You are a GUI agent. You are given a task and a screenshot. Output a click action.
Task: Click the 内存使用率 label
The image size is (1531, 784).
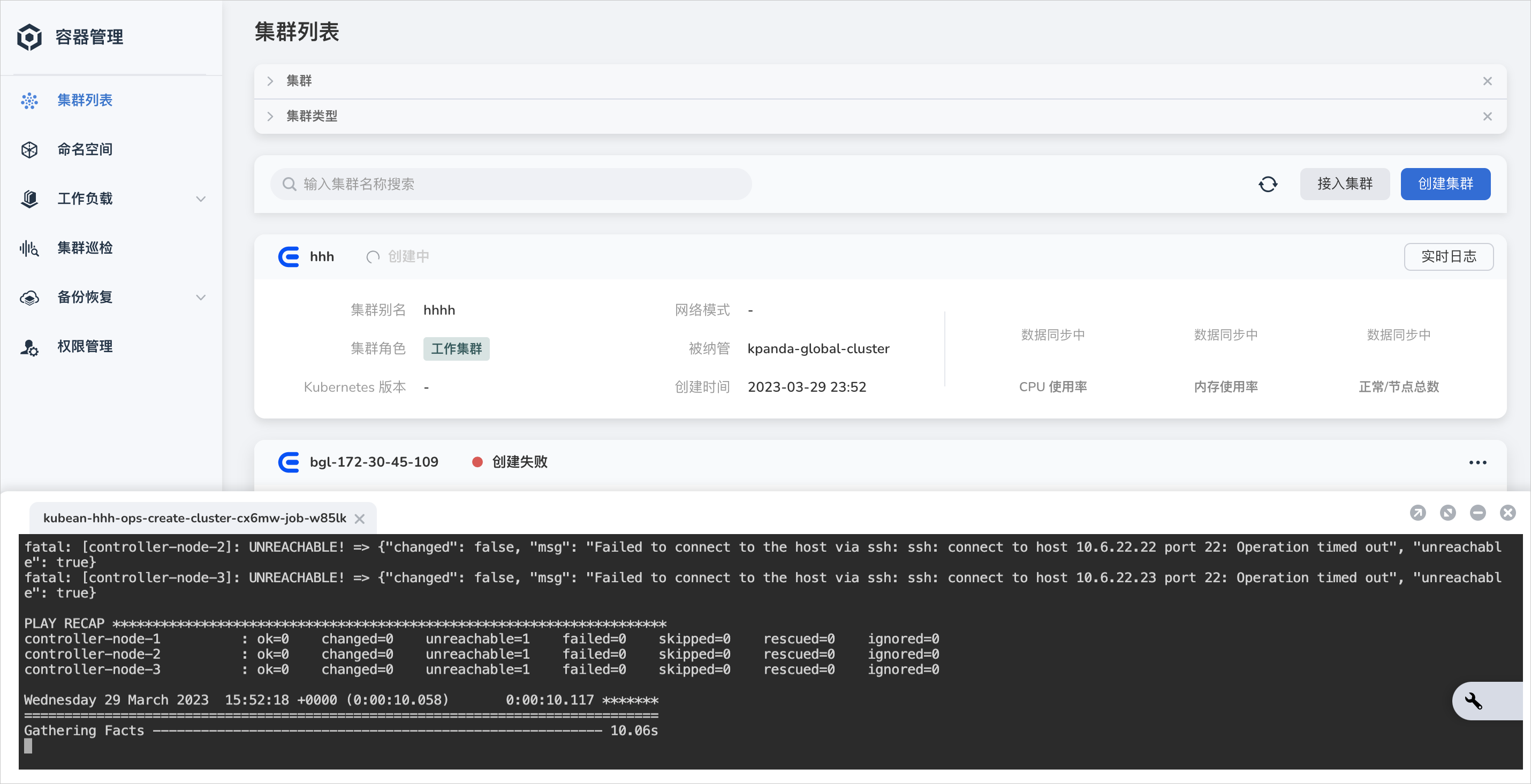point(1226,387)
